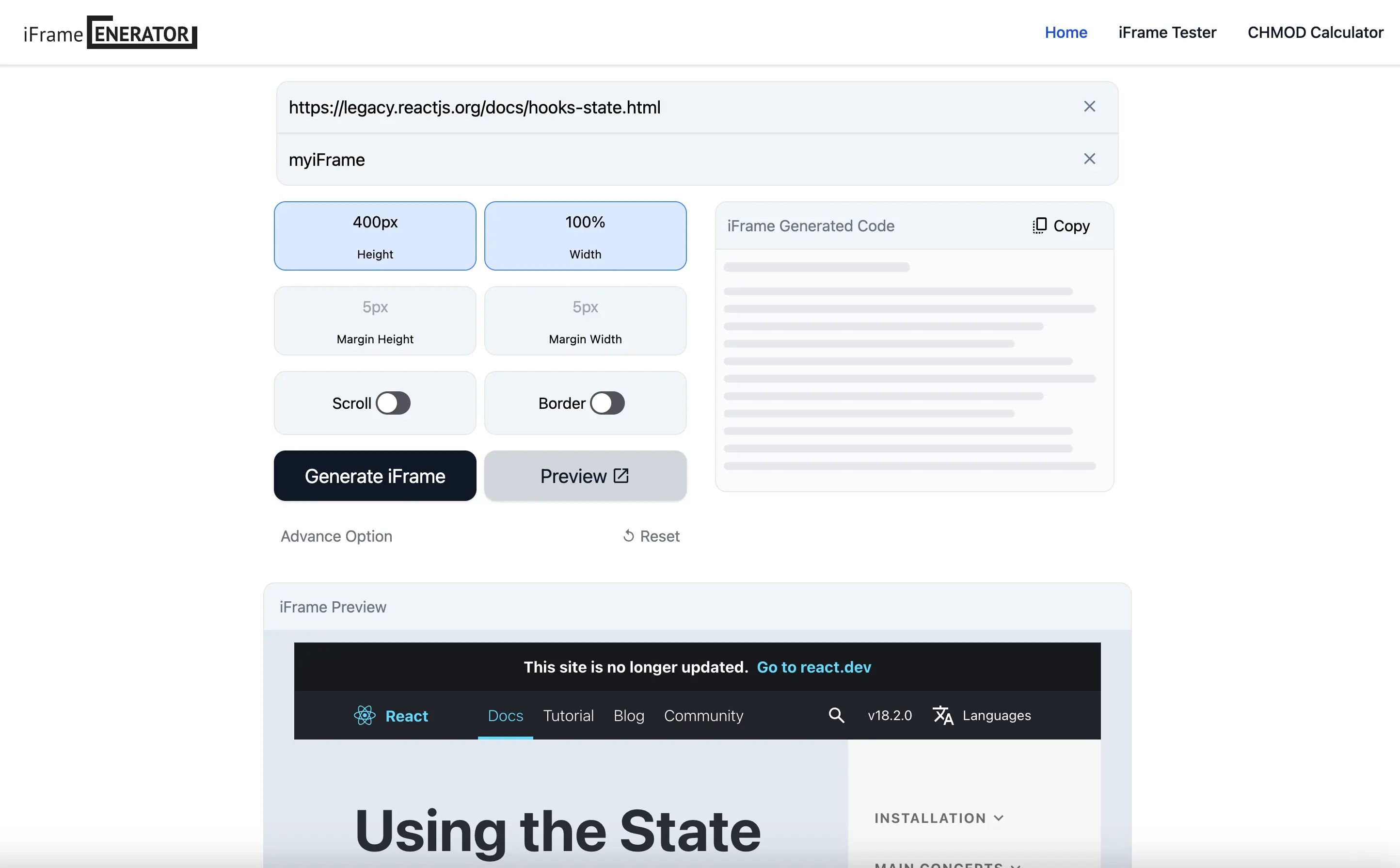Screen dimensions: 1400x868
Task: Click the iFrame Generator logo icon
Action: [x=113, y=32]
